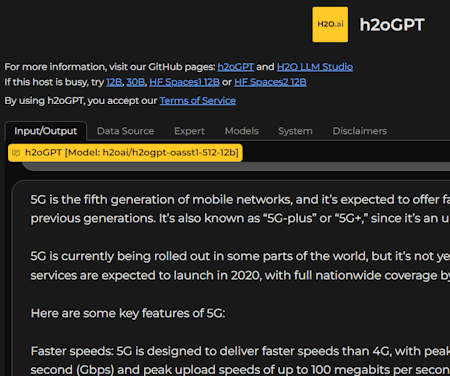Click the 'services are expected to launch in 2020' line

pos(240,275)
